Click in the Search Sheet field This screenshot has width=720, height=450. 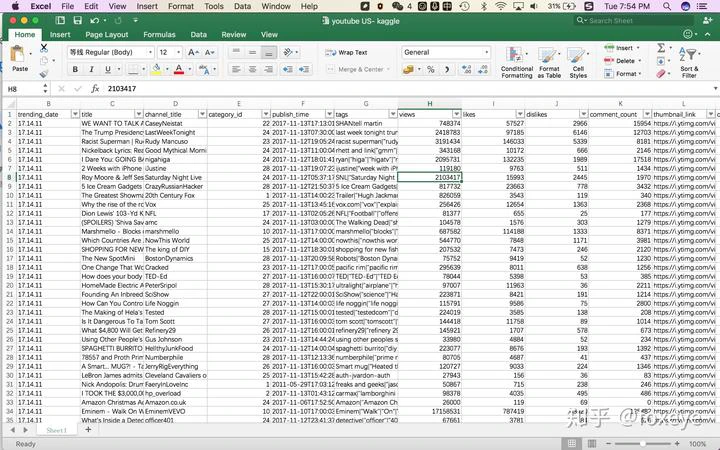pos(634,21)
